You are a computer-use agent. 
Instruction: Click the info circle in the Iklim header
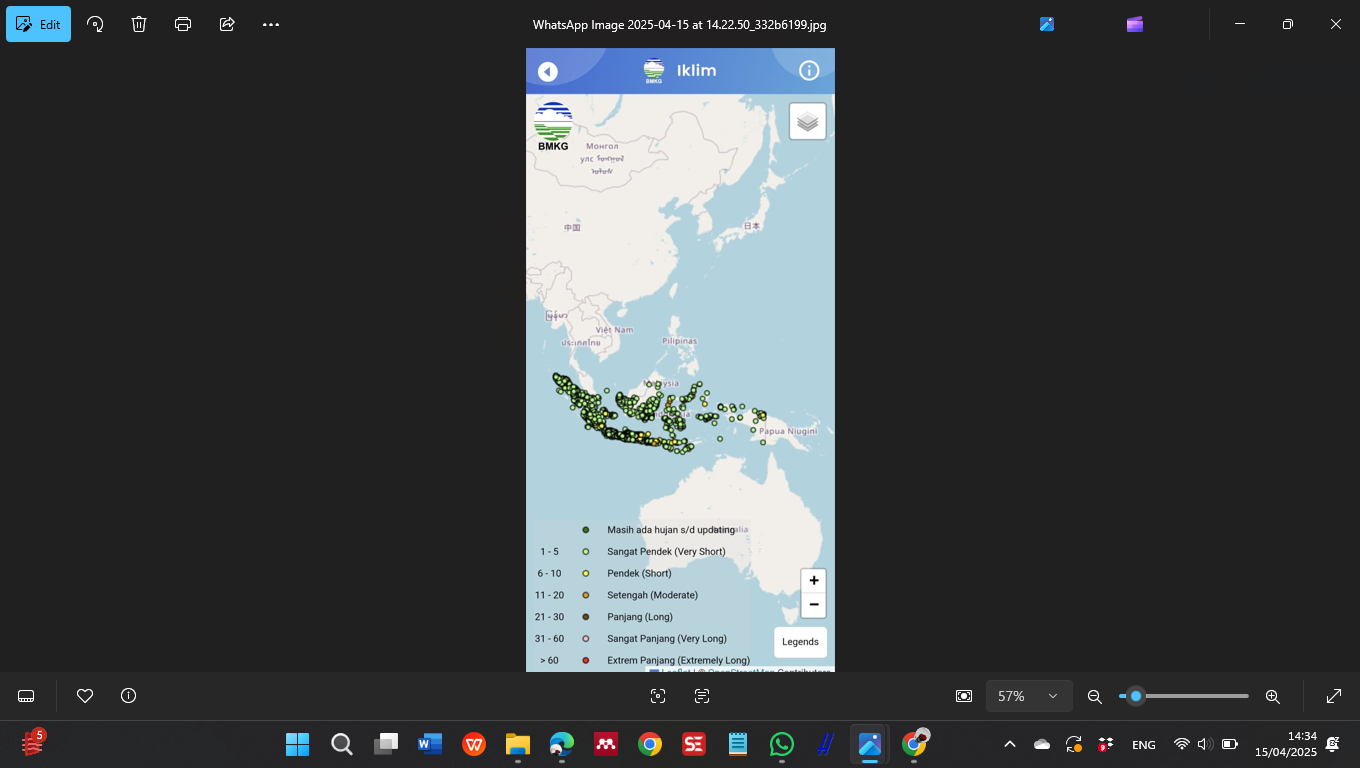tap(809, 70)
